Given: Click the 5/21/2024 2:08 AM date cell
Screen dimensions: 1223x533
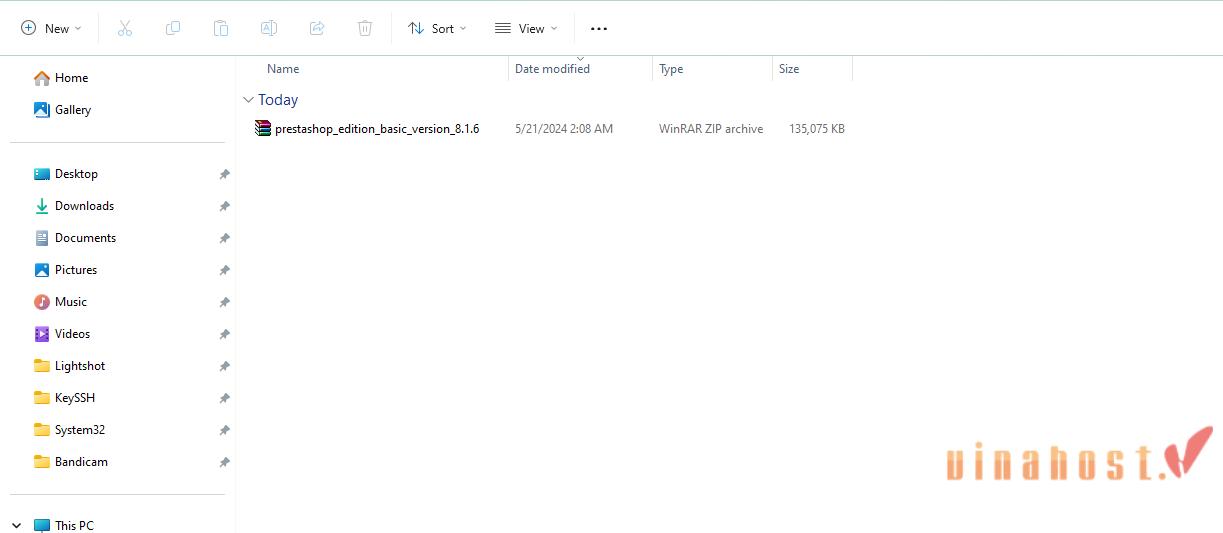Looking at the screenshot, I should click(564, 129).
